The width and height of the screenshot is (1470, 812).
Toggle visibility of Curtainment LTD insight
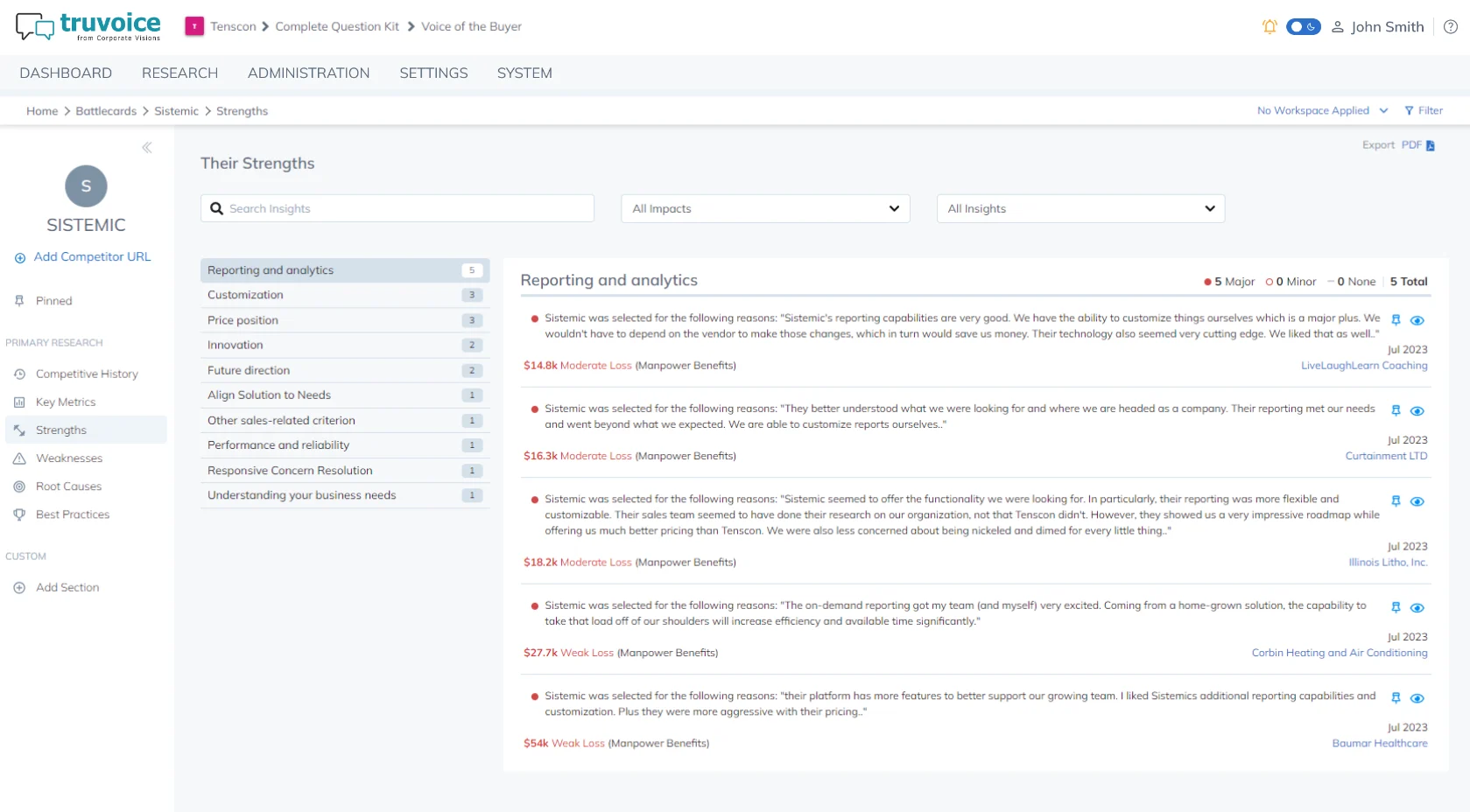tap(1417, 410)
